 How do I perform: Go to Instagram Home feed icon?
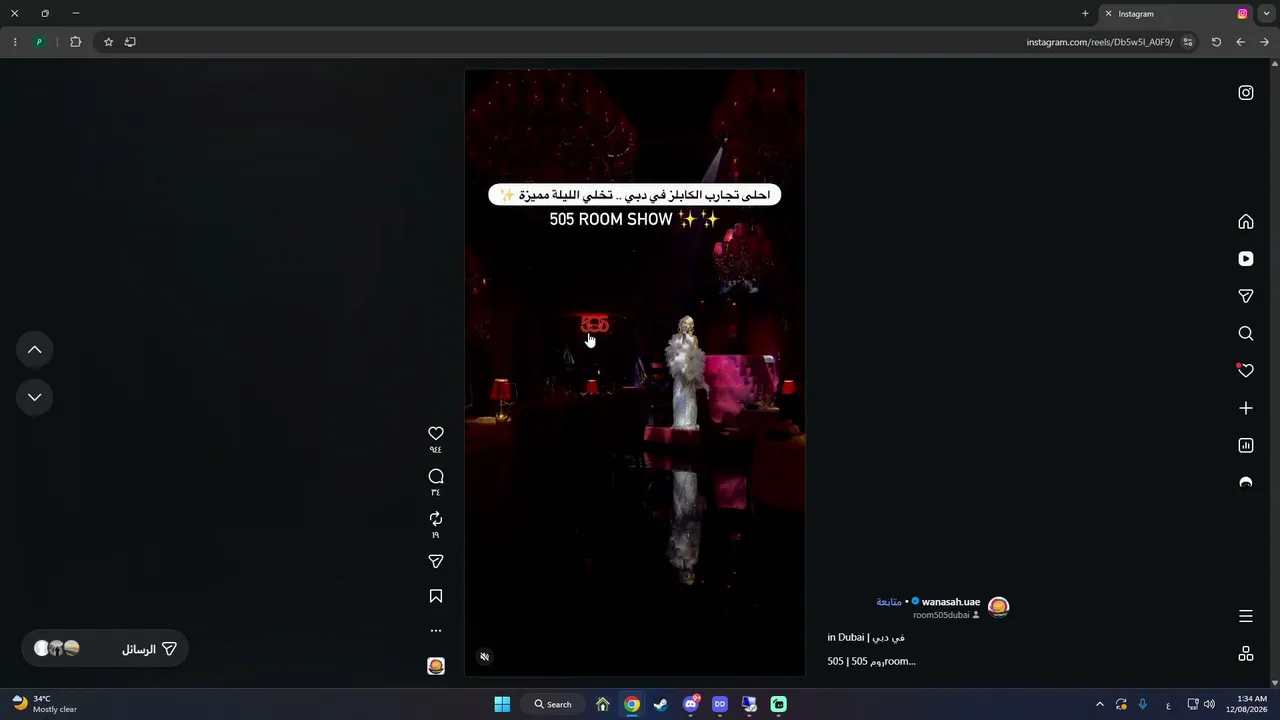click(1246, 222)
